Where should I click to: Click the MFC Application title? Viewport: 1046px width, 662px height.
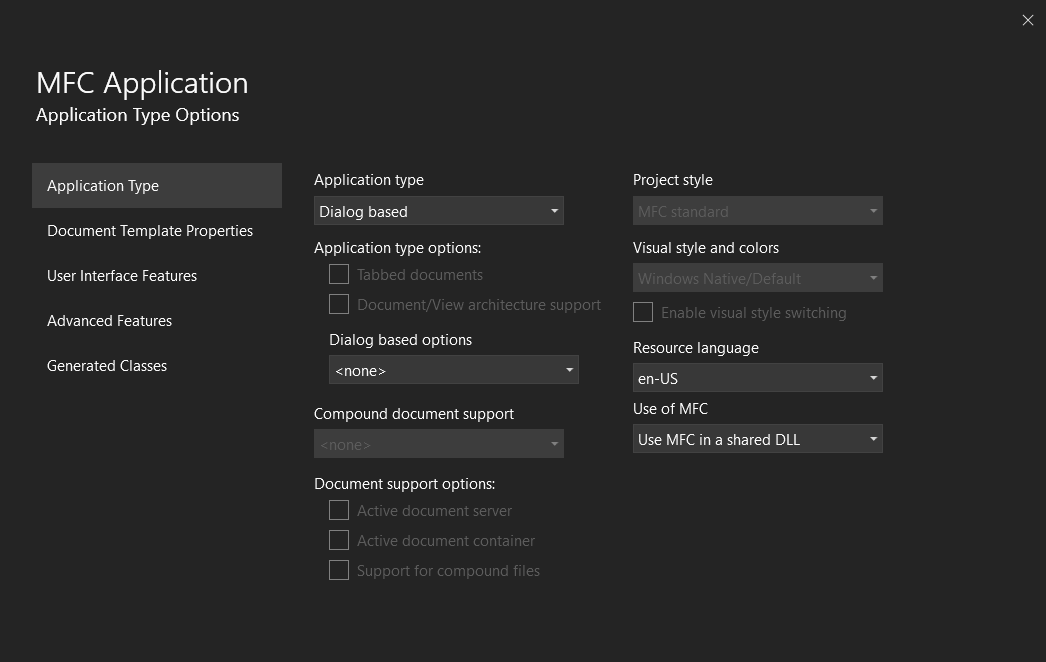tap(142, 83)
